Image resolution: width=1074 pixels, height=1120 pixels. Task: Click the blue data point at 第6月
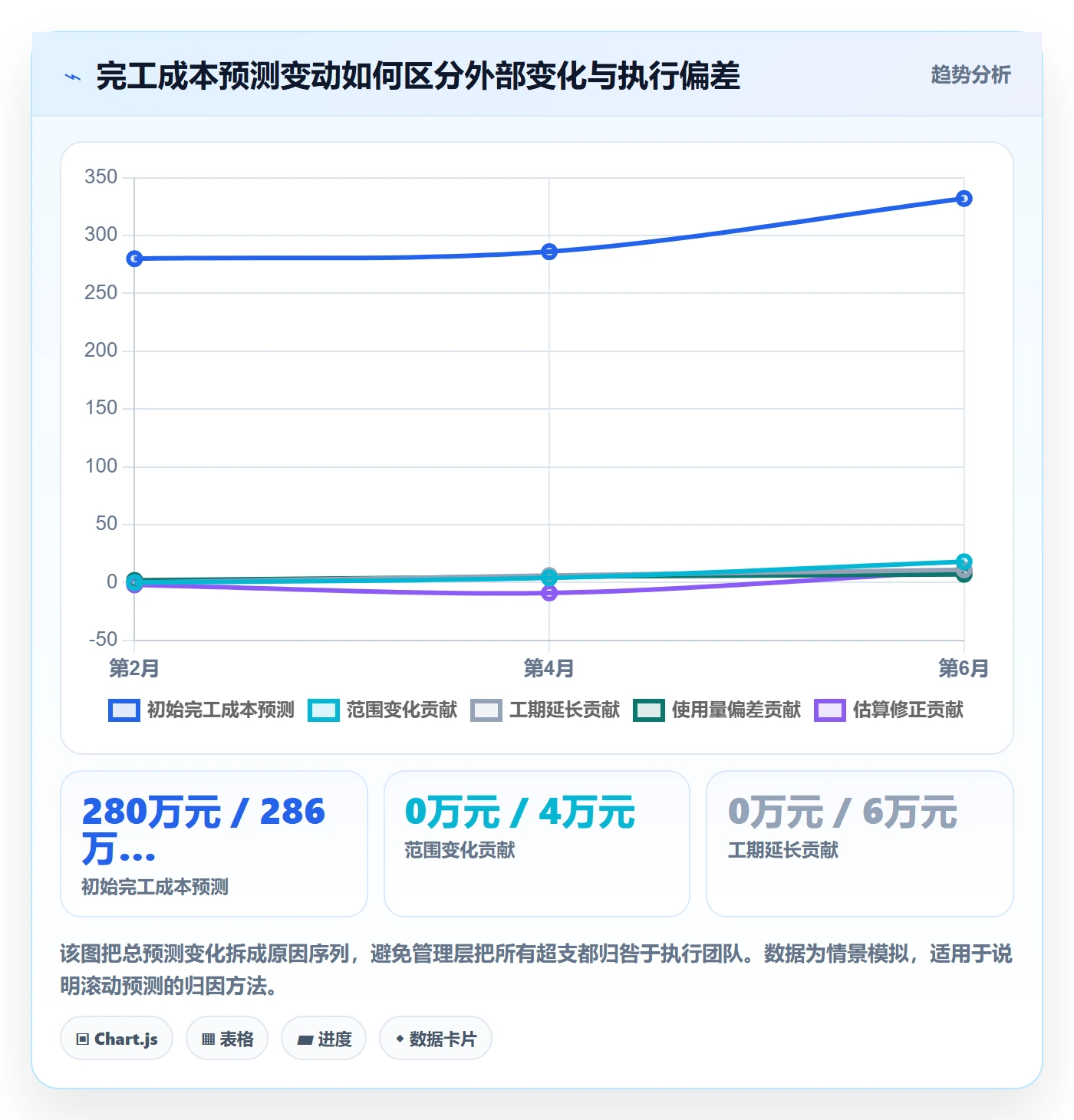click(964, 199)
